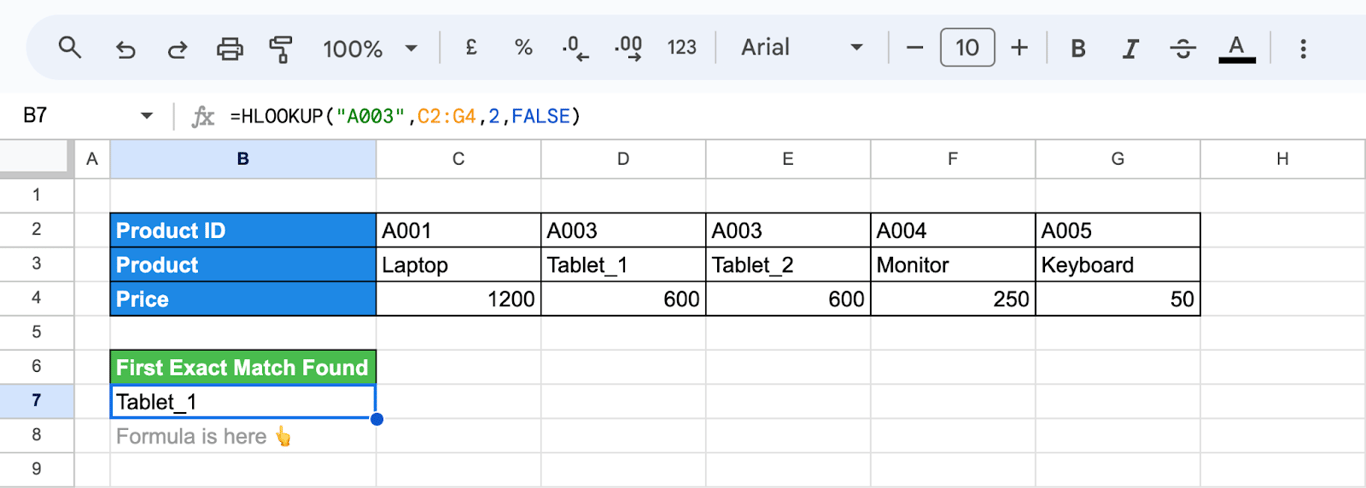Open the name box dropdown arrow
The height and width of the screenshot is (488, 1366).
[147, 116]
